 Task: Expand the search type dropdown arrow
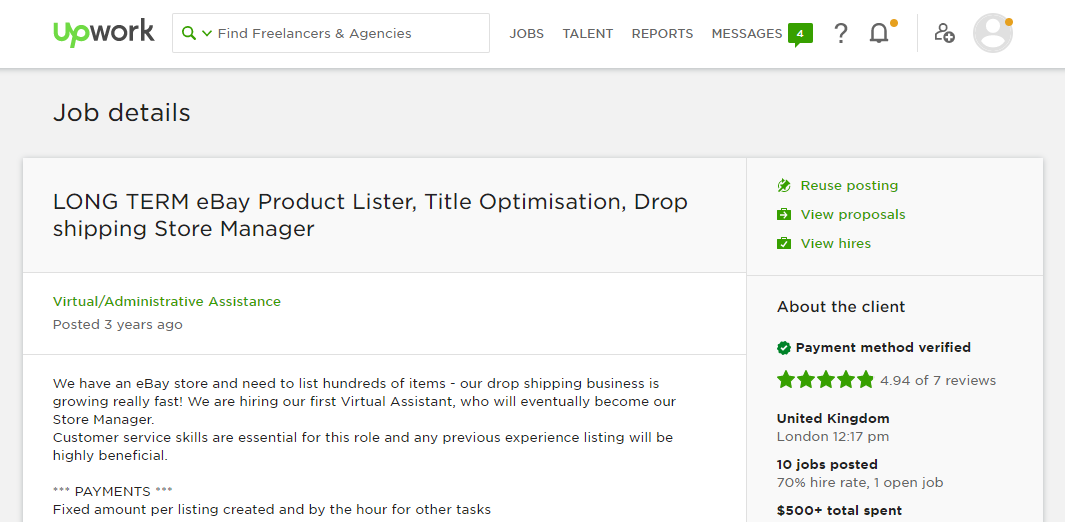tap(207, 33)
